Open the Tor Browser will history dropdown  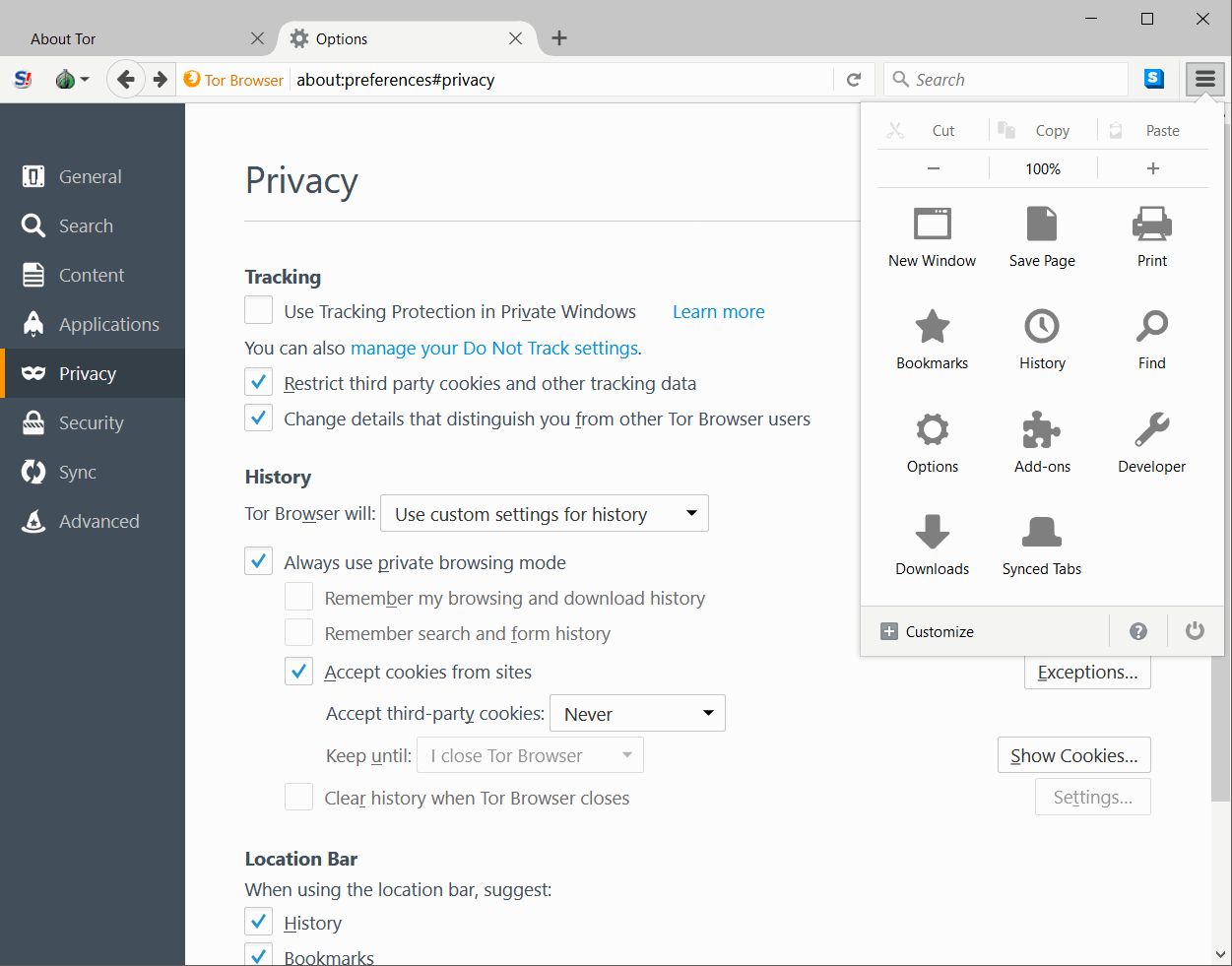click(544, 514)
